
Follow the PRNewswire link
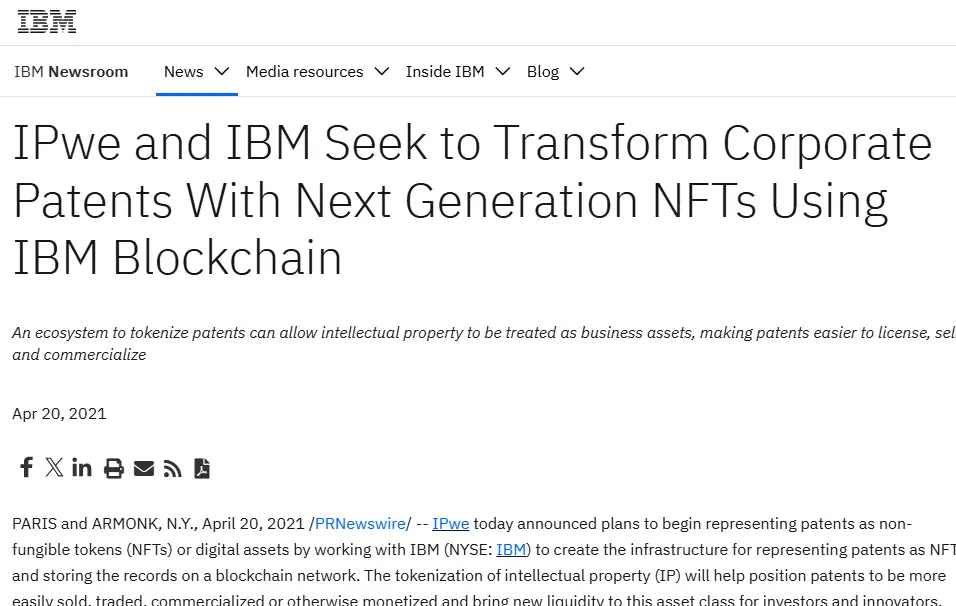pos(360,523)
